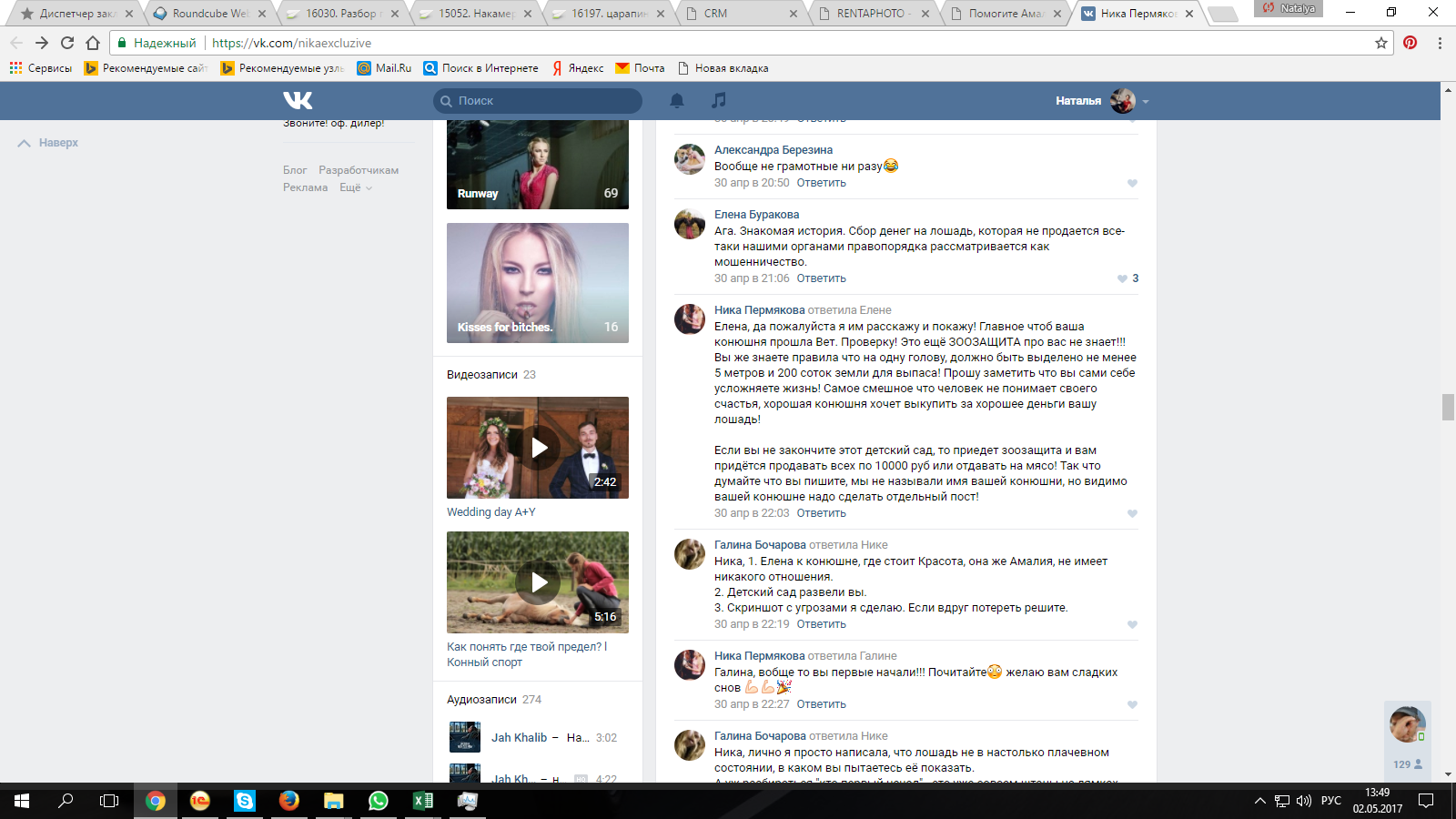Open the music note icon in header
Image resolution: width=1456 pixels, height=819 pixels.
pyautogui.click(x=719, y=100)
